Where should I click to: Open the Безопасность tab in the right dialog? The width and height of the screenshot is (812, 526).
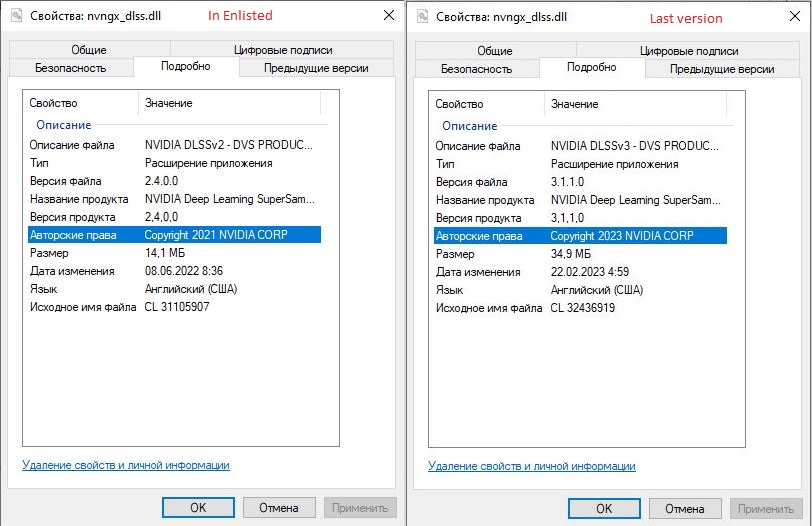click(476, 68)
